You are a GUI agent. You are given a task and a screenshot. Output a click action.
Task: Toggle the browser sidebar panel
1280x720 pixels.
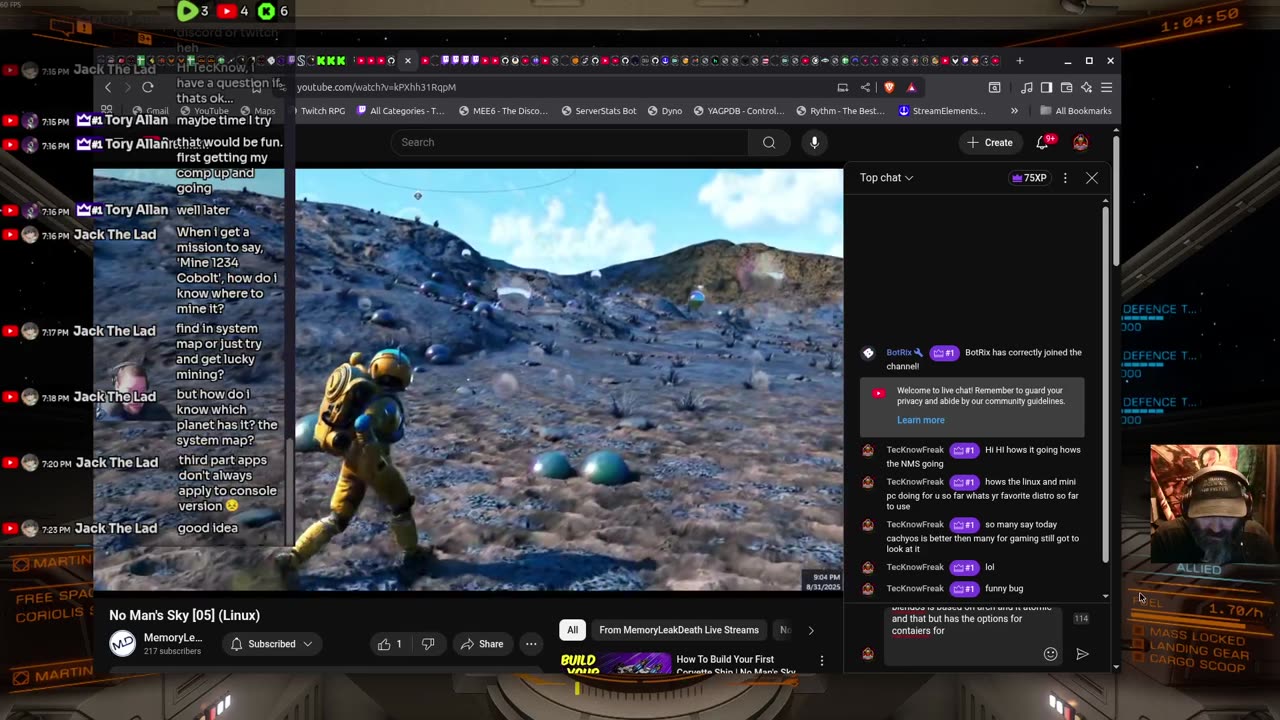(1046, 87)
